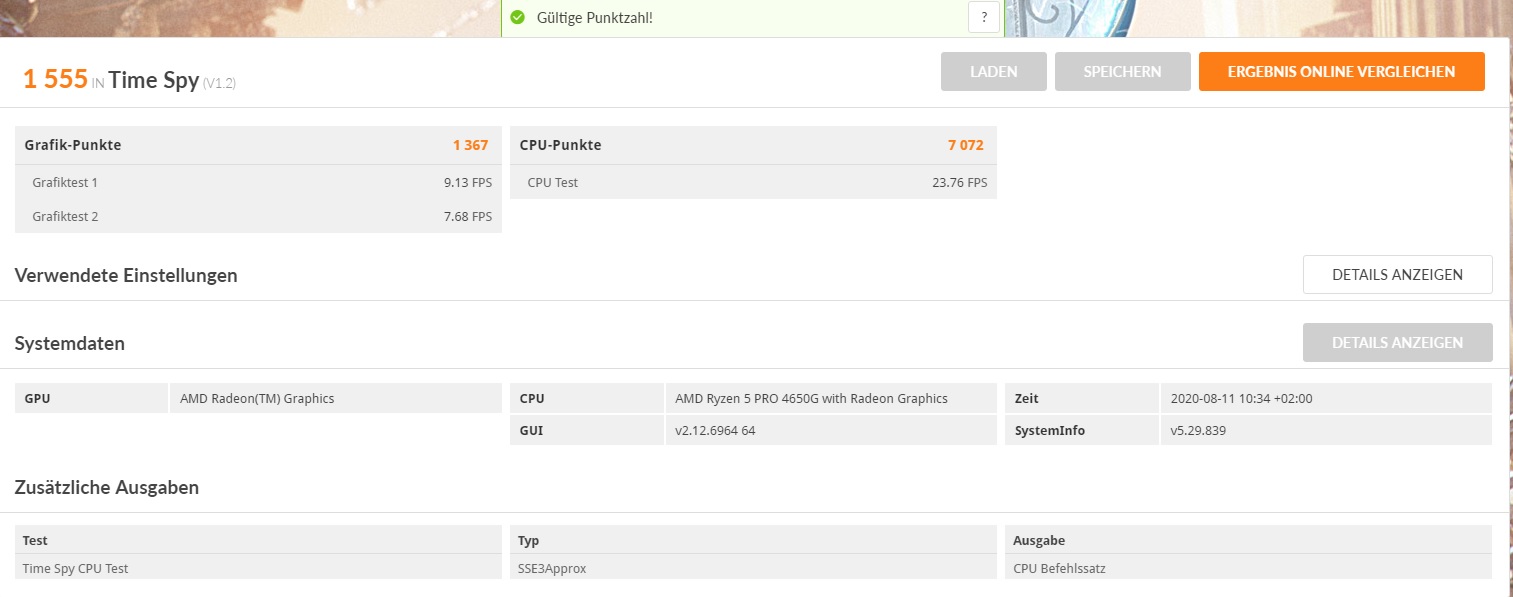This screenshot has height=597, width=1513.
Task: Click the CPU Test row label
Action: (553, 183)
